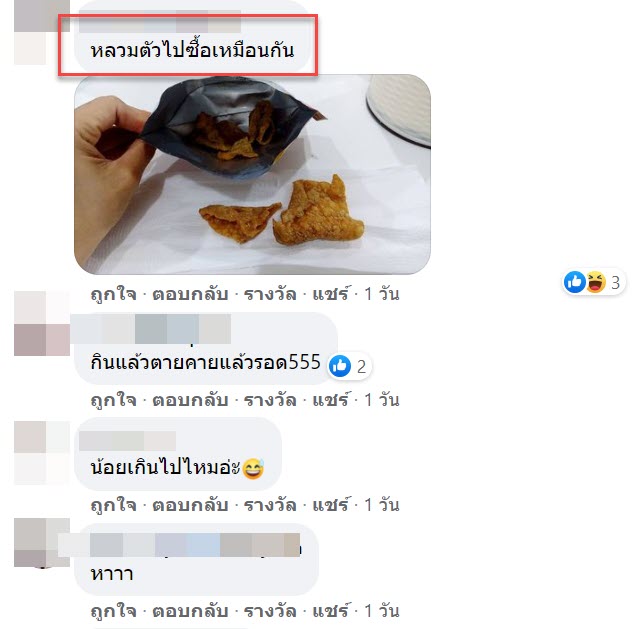Click the 1 วัน timestamp under the หาาา comment
This screenshot has width=636, height=629.
382,611
